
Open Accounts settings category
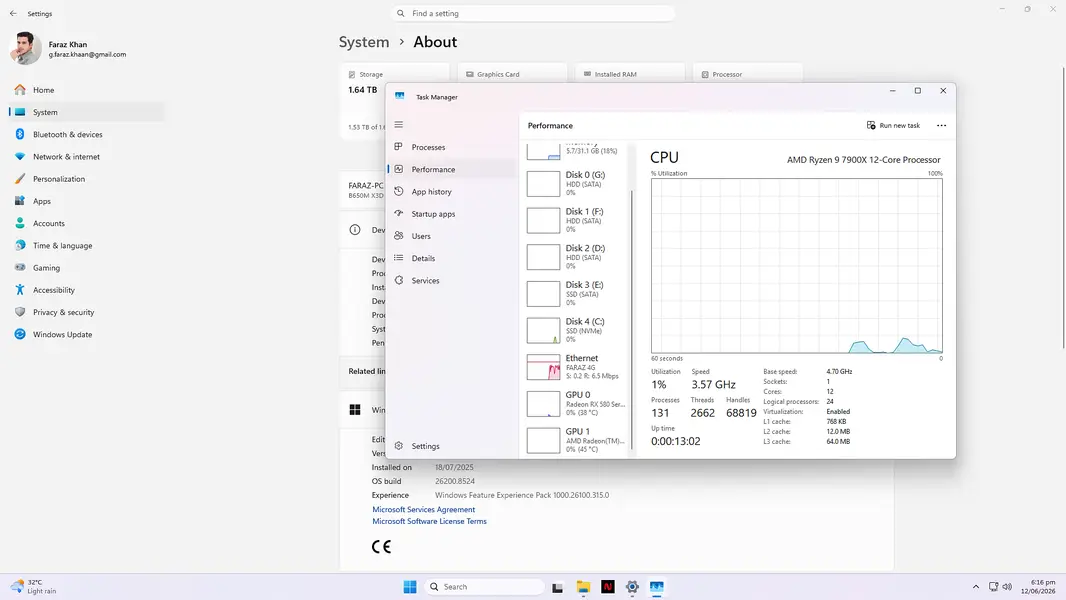[x=86, y=223]
